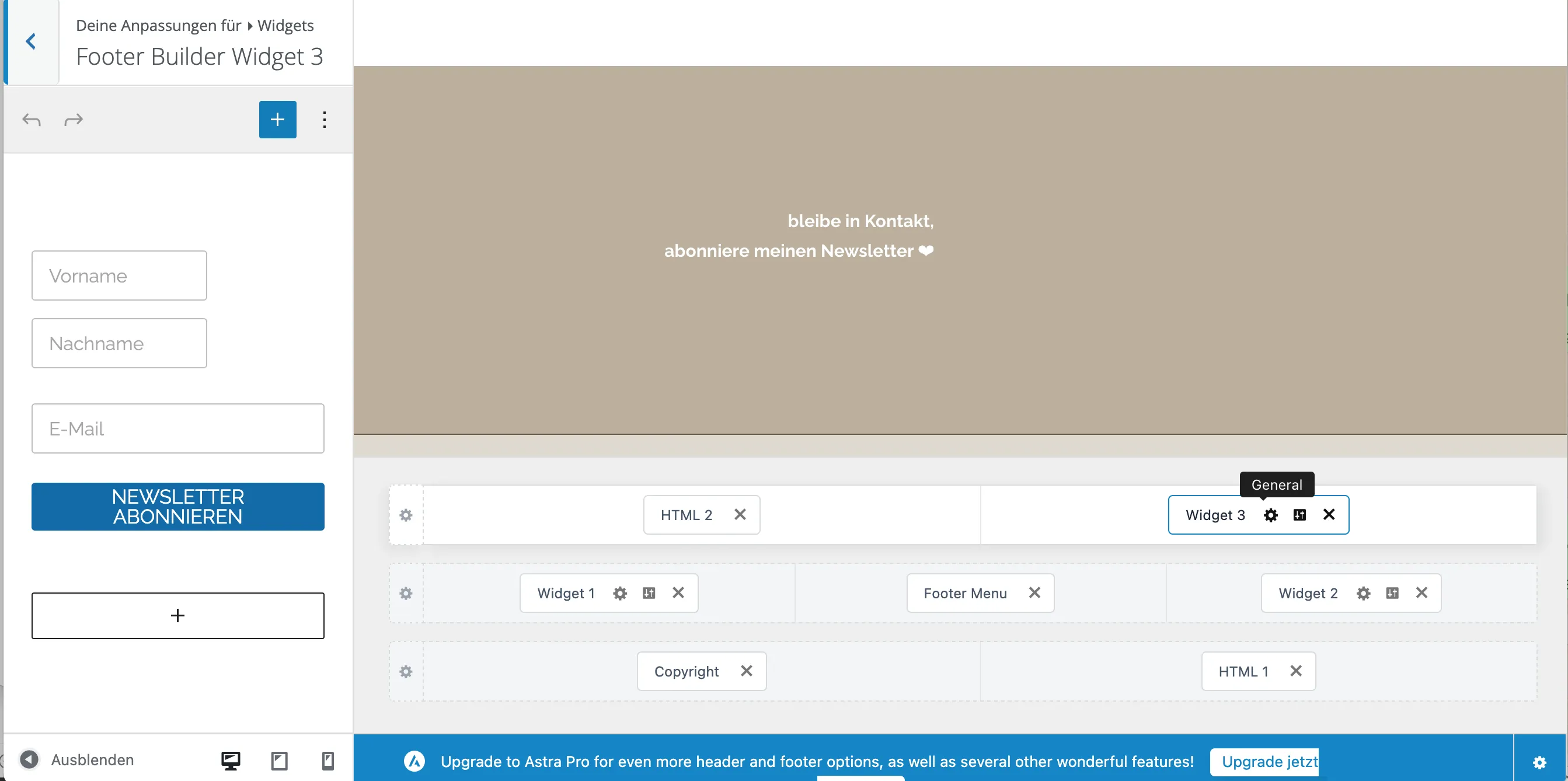
Task: Open Widget 3 design options icon
Action: [x=1299, y=515]
